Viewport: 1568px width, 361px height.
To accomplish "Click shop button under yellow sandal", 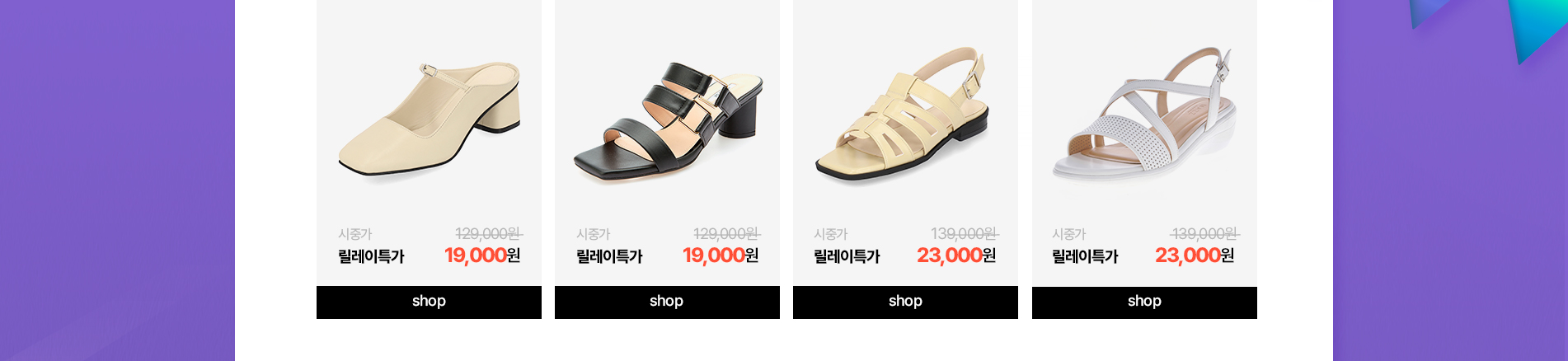I will (x=905, y=302).
